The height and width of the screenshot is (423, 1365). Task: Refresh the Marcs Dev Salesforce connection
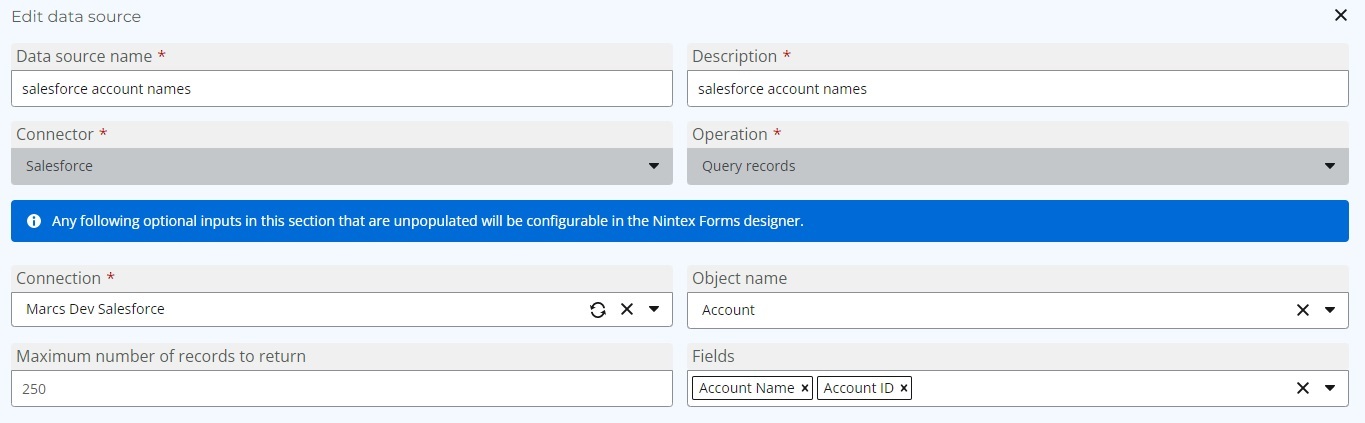(x=598, y=310)
